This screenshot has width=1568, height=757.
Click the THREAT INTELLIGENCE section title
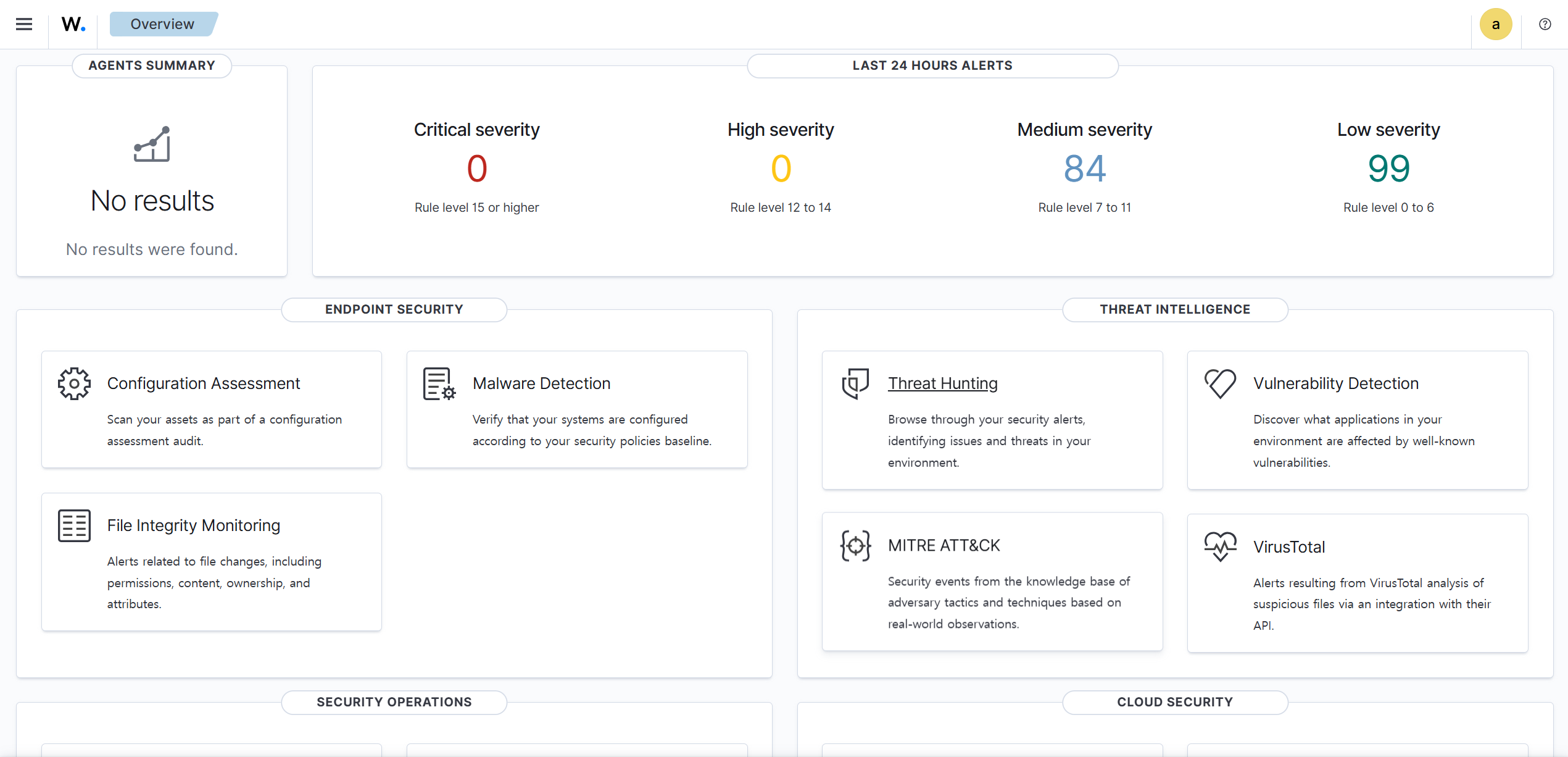1175,309
